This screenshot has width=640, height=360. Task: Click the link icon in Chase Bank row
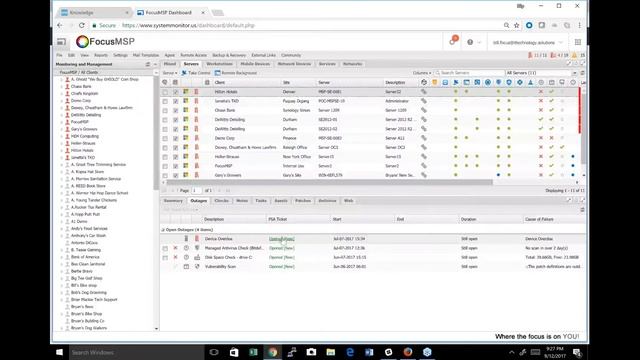tap(424, 110)
